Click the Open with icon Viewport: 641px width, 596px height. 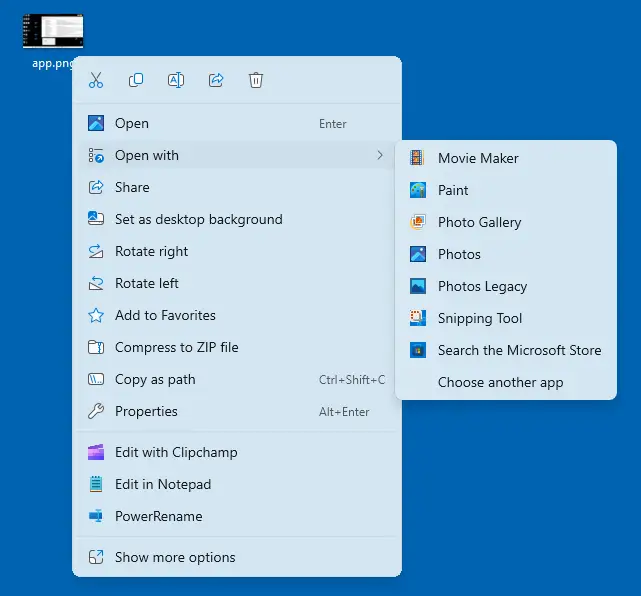[96, 155]
